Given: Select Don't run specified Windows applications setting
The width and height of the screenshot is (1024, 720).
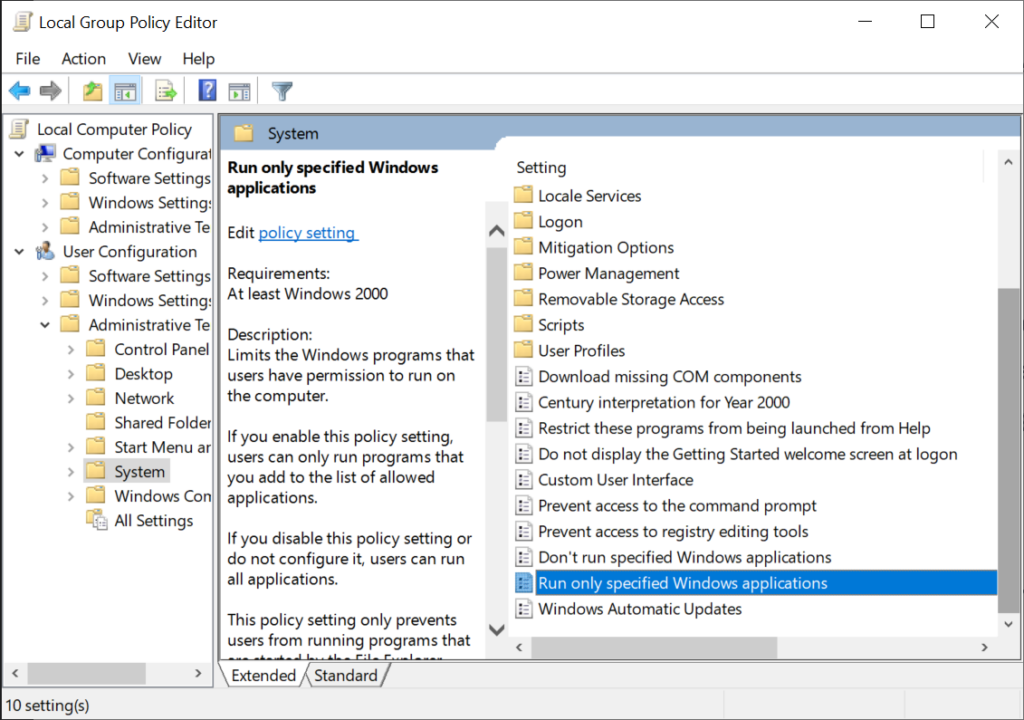Looking at the screenshot, I should pos(684,557).
